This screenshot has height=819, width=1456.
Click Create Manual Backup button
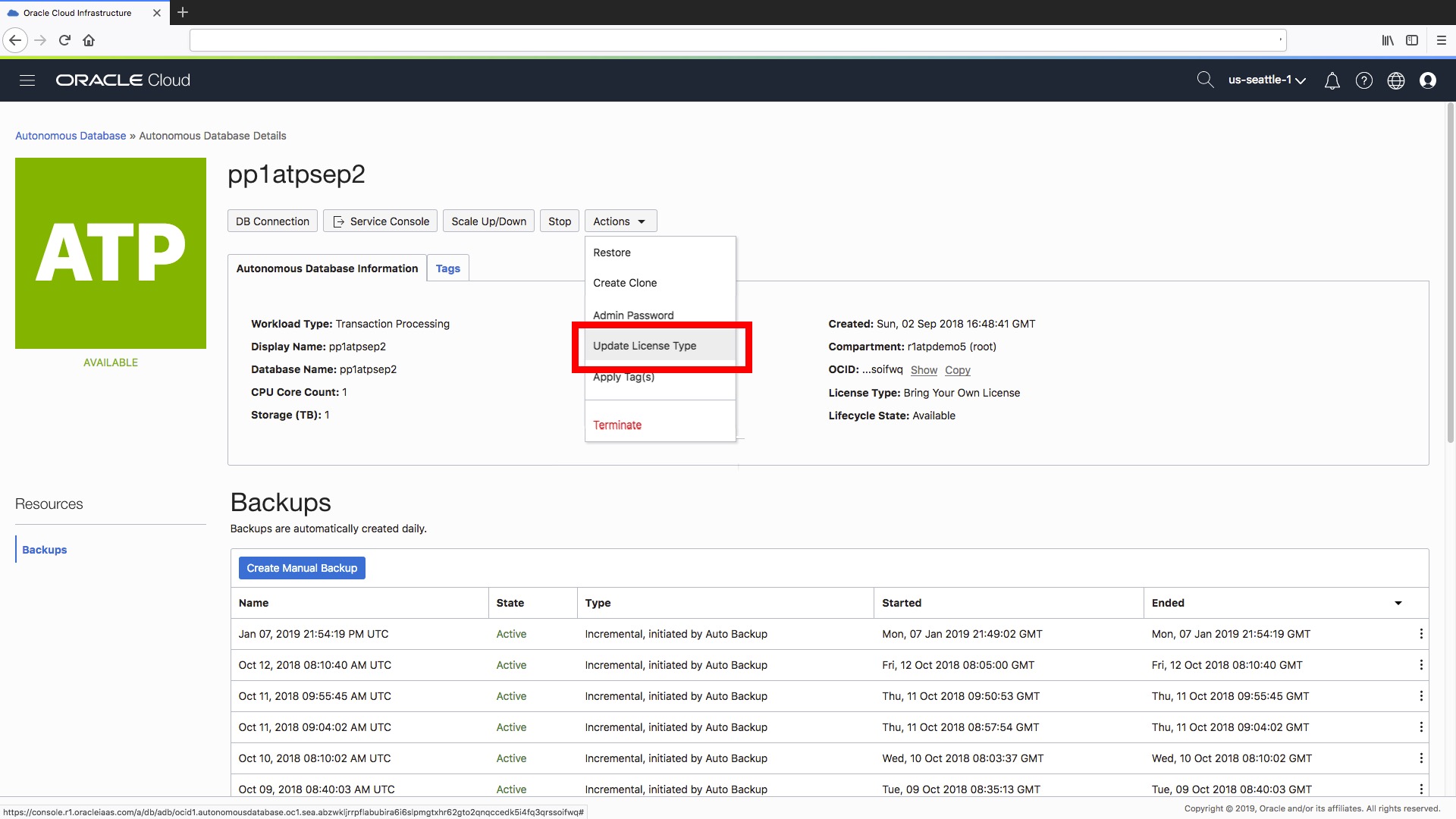[x=301, y=568]
